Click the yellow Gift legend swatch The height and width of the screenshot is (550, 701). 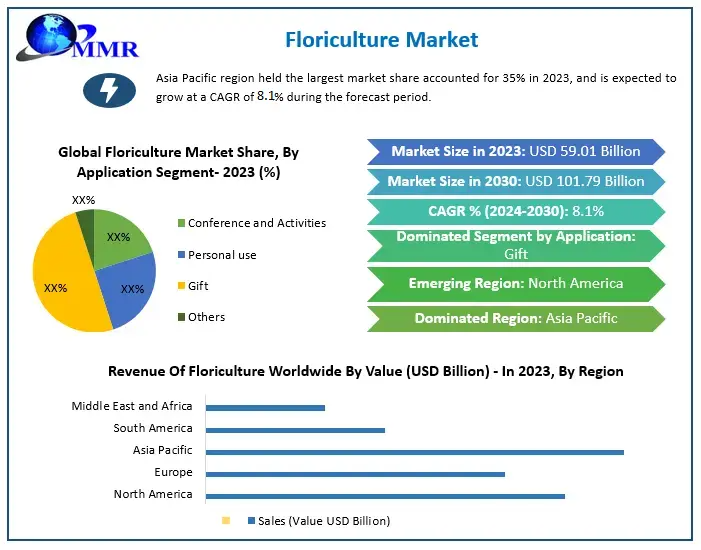(181, 286)
